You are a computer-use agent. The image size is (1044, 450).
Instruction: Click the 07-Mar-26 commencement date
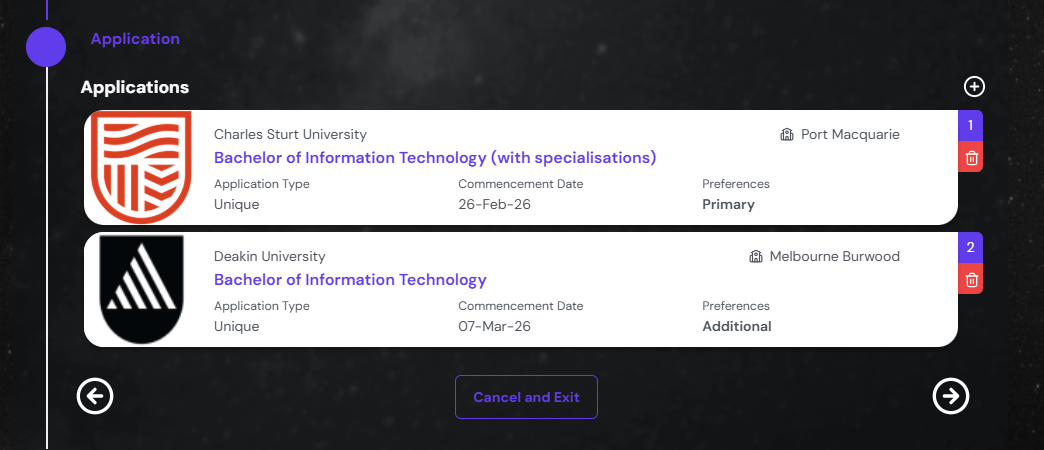coord(494,326)
